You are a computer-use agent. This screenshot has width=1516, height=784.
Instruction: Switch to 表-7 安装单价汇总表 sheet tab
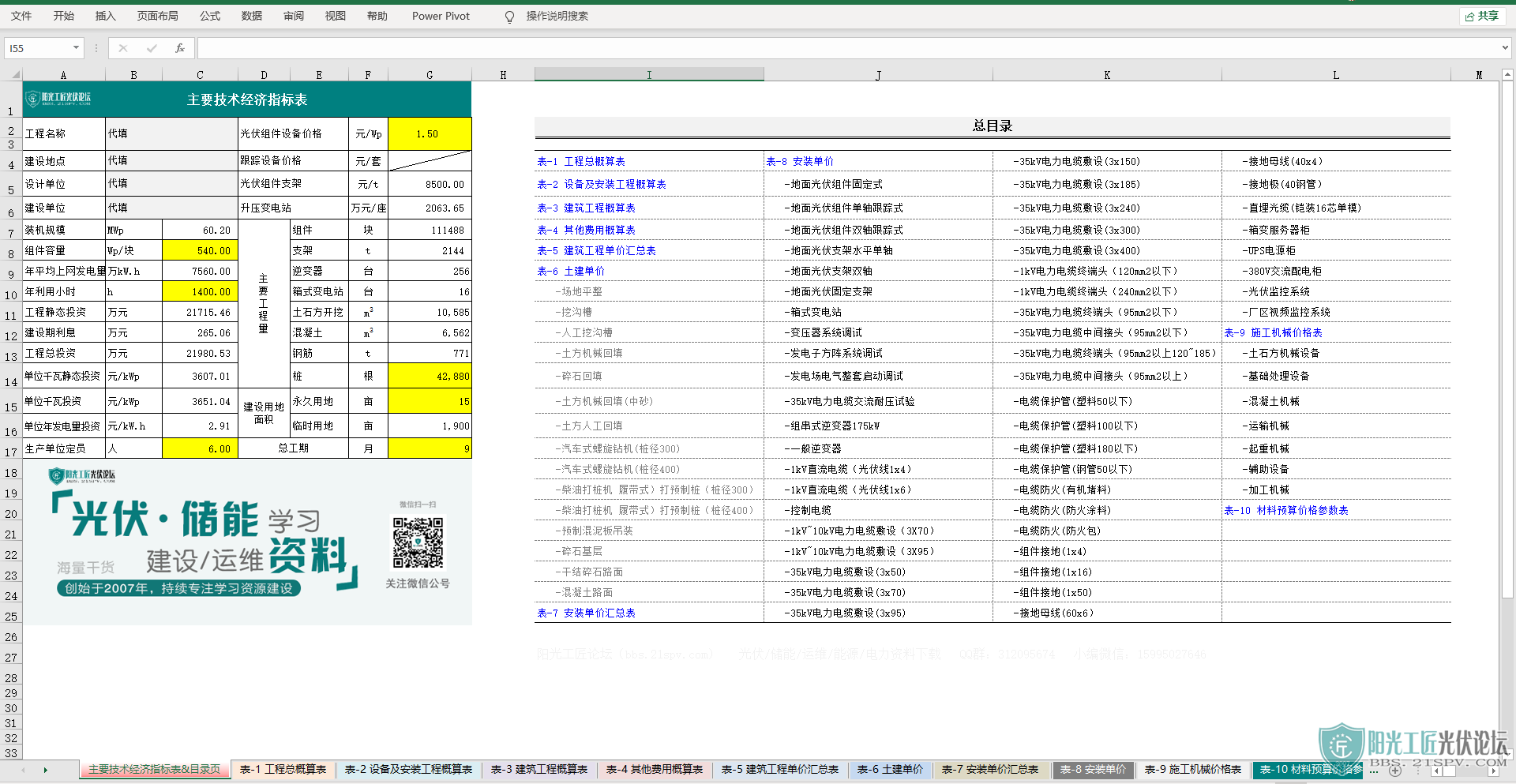click(990, 770)
